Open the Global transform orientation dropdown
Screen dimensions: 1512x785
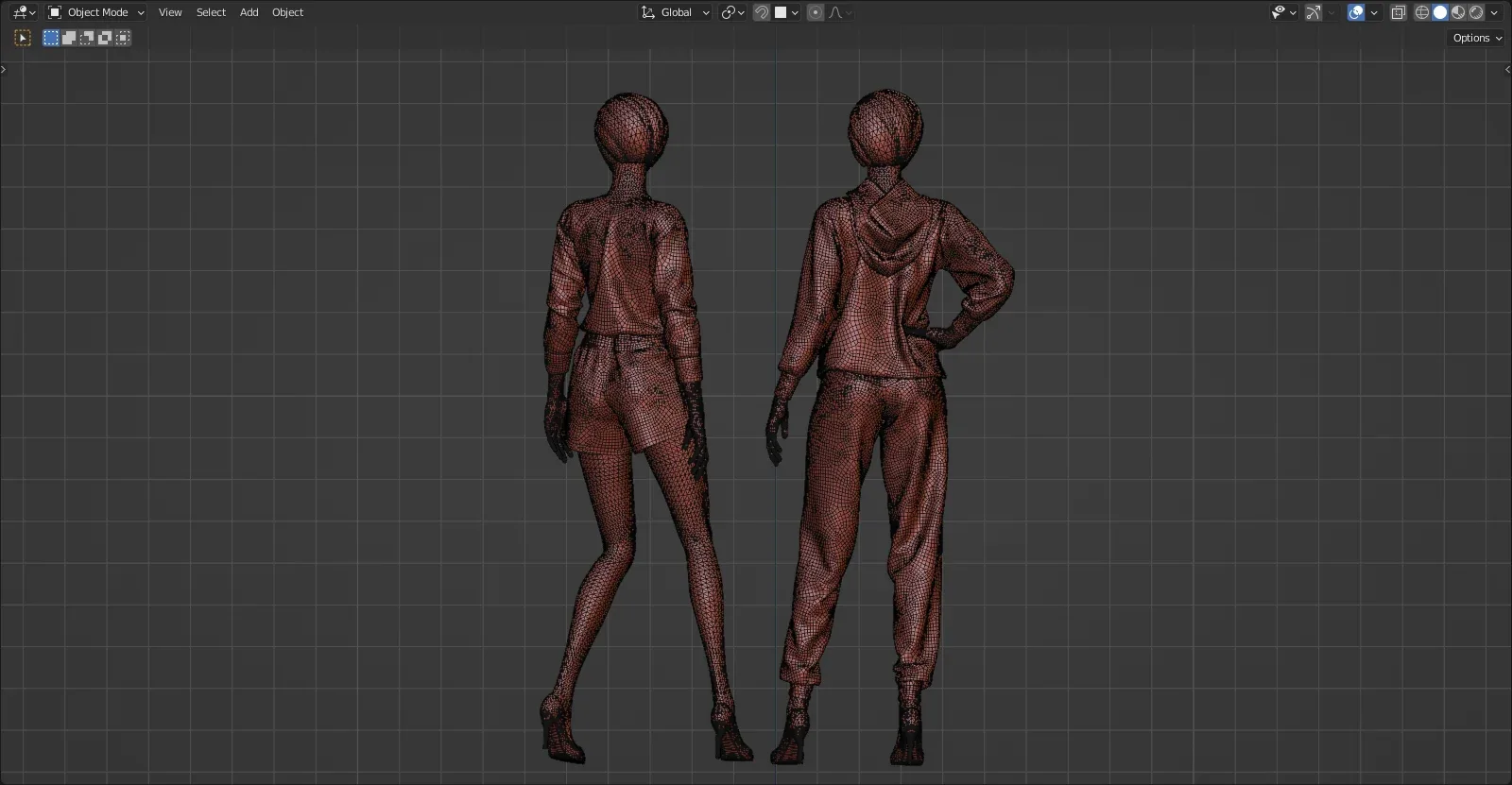point(675,12)
